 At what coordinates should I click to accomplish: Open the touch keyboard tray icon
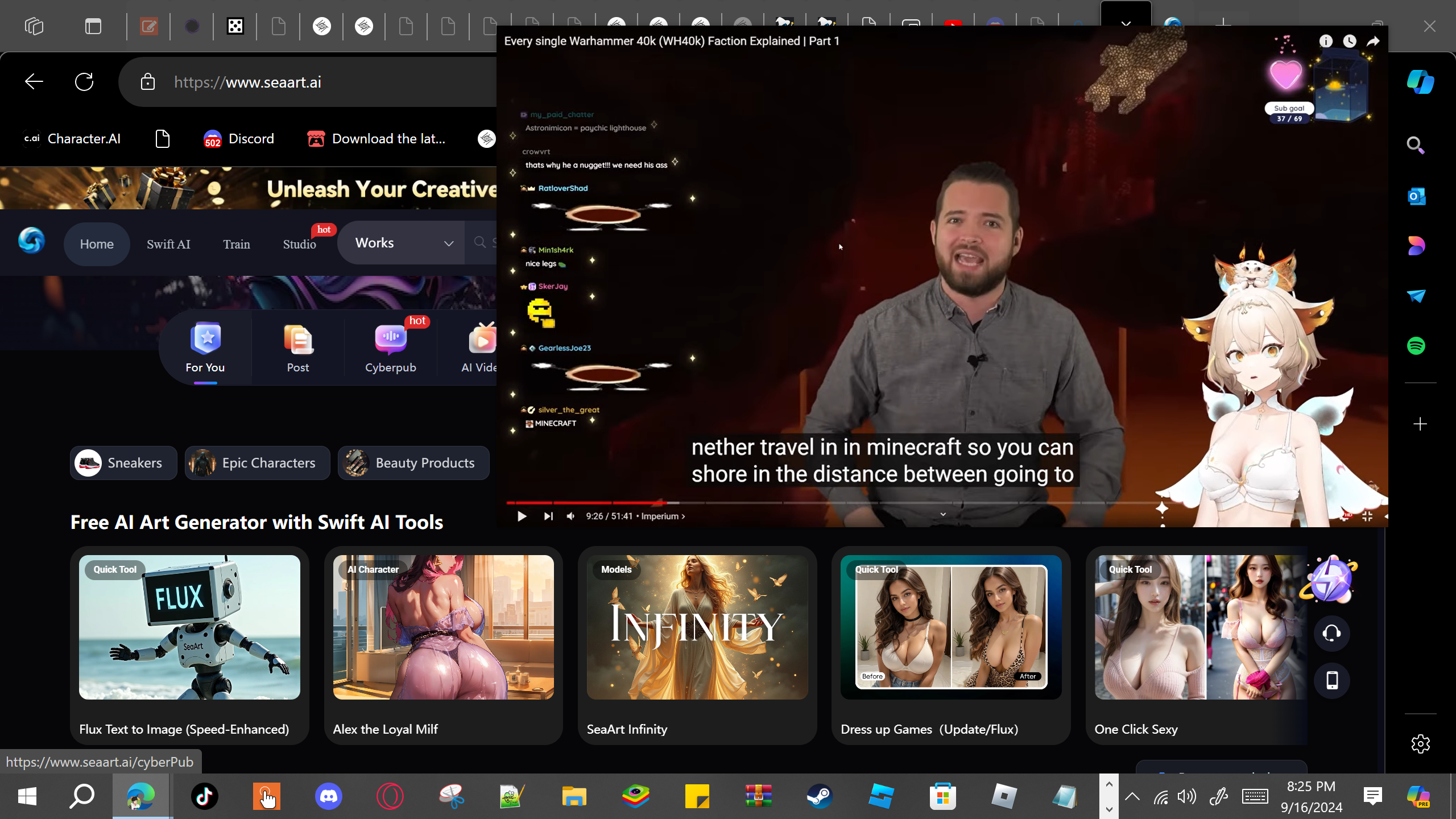coord(1255,796)
